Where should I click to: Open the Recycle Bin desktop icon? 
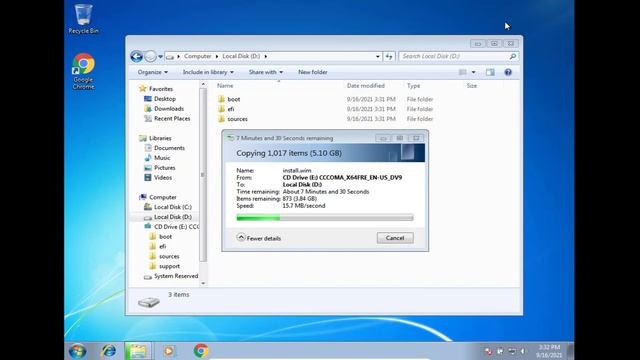pyautogui.click(x=83, y=19)
